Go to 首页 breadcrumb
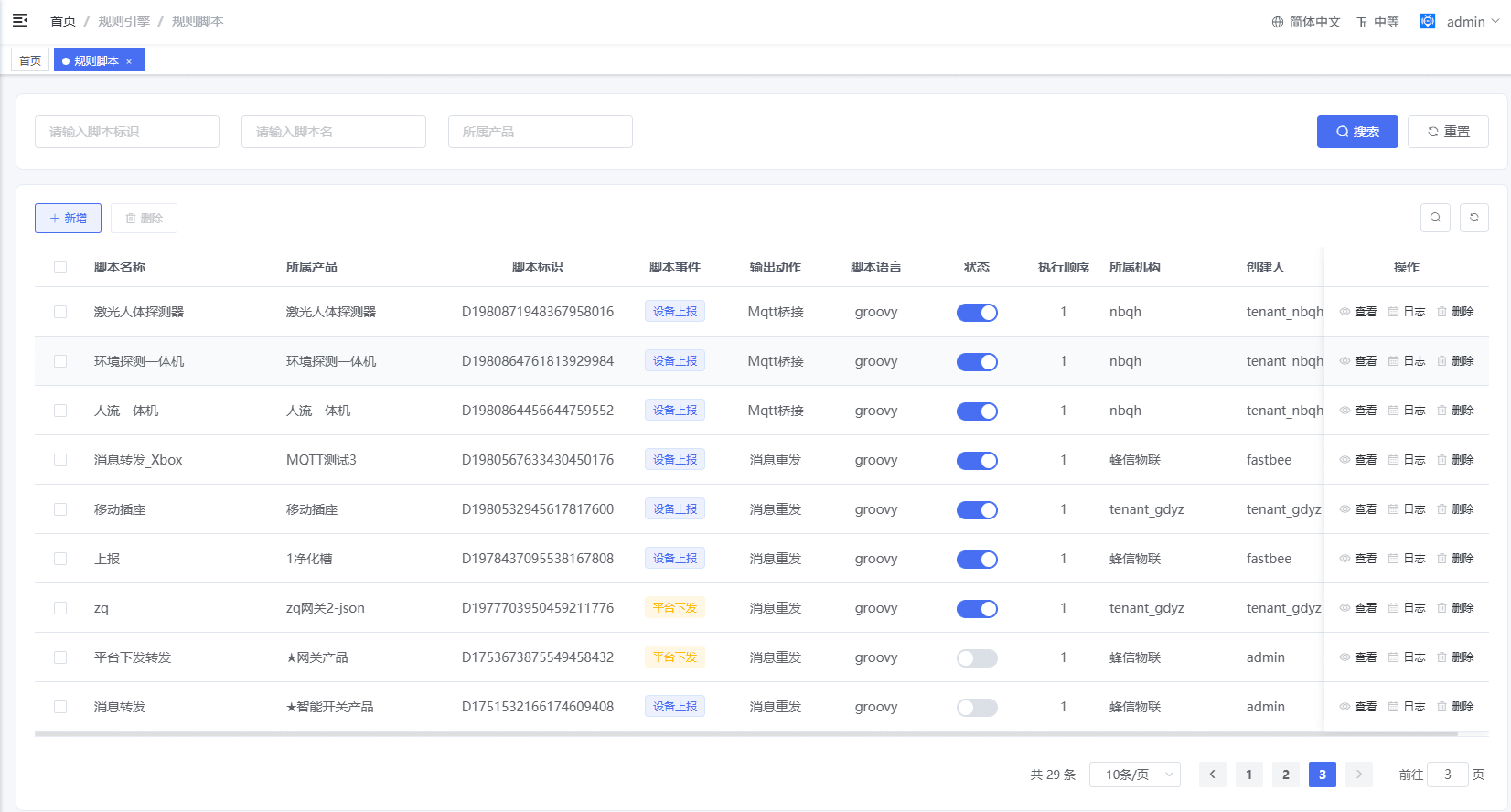This screenshot has height=812, width=1511. [x=63, y=21]
